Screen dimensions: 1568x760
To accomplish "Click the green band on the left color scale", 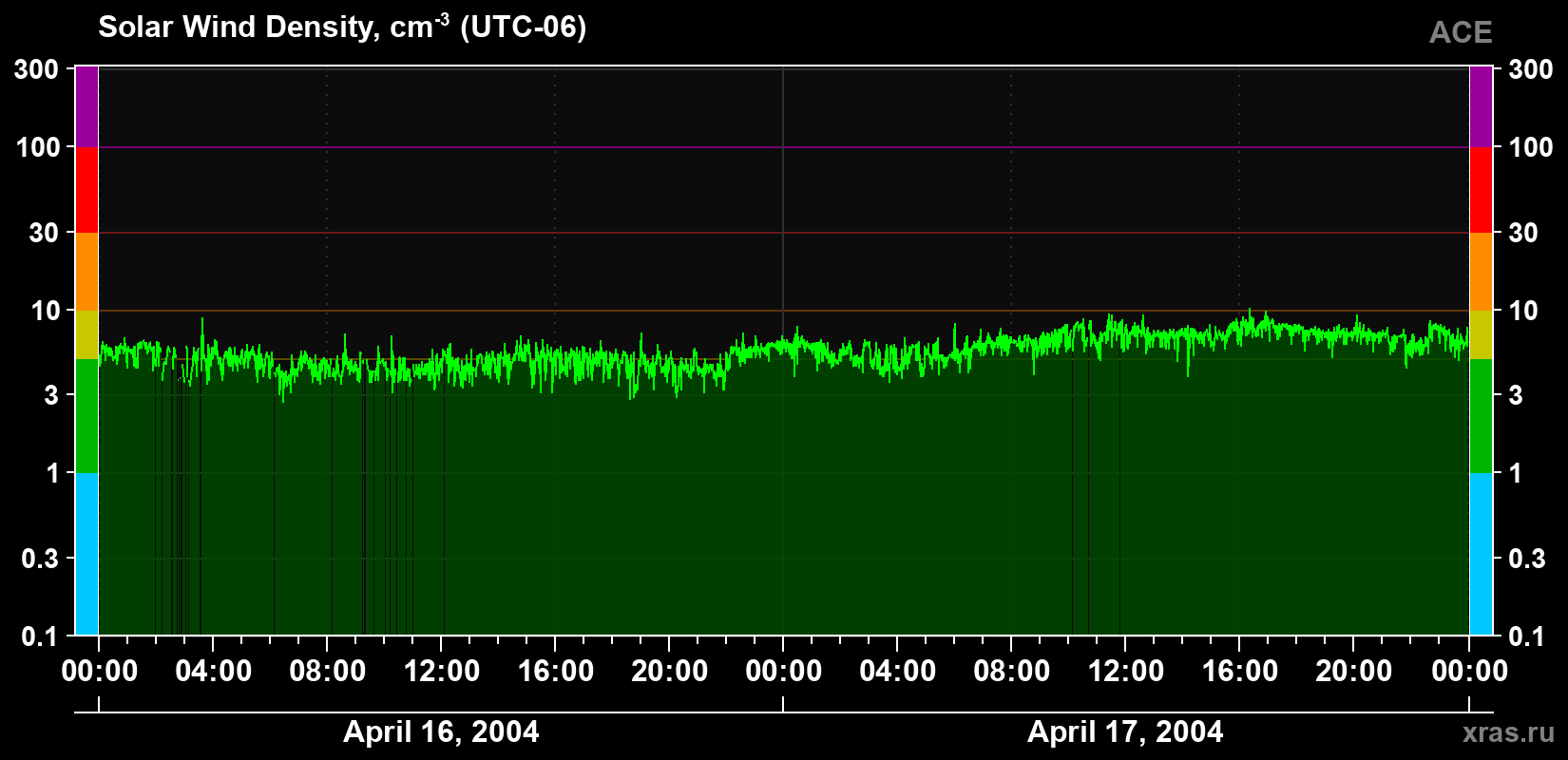I will [86, 416].
